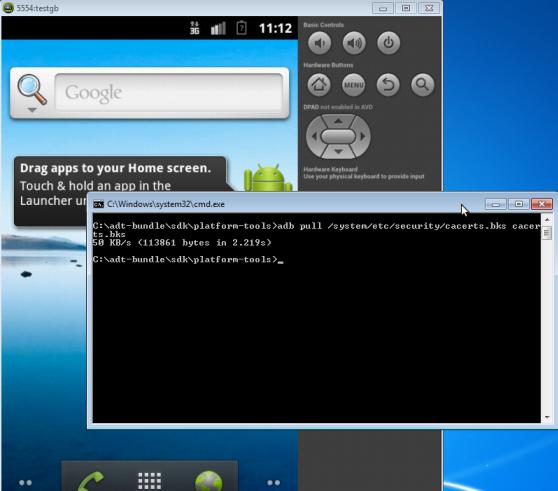Screen dimensions: 558x491
Task: Close the 5554:testgb emulator window
Action: click(x=429, y=8)
